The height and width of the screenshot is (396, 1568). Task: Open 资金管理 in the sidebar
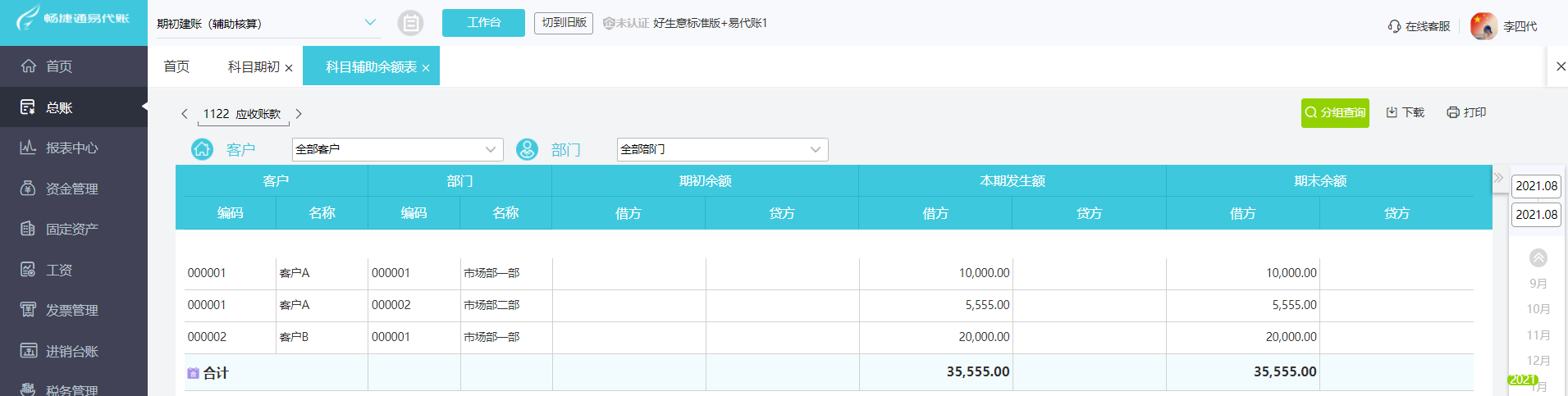pos(71,189)
